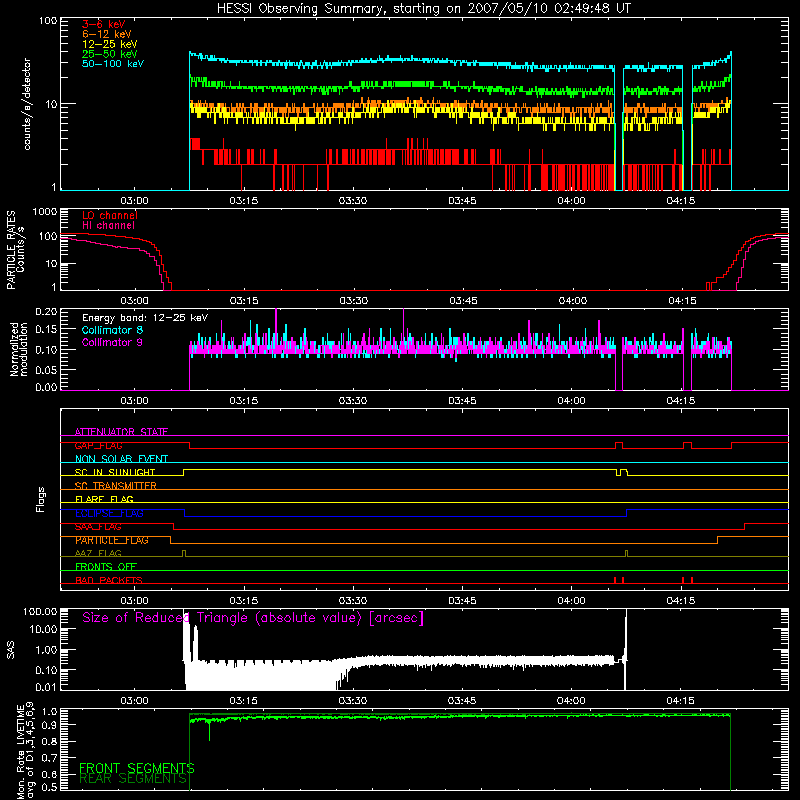
Task: Select the cyan 50-100 keV legend entry
Action: 113,64
